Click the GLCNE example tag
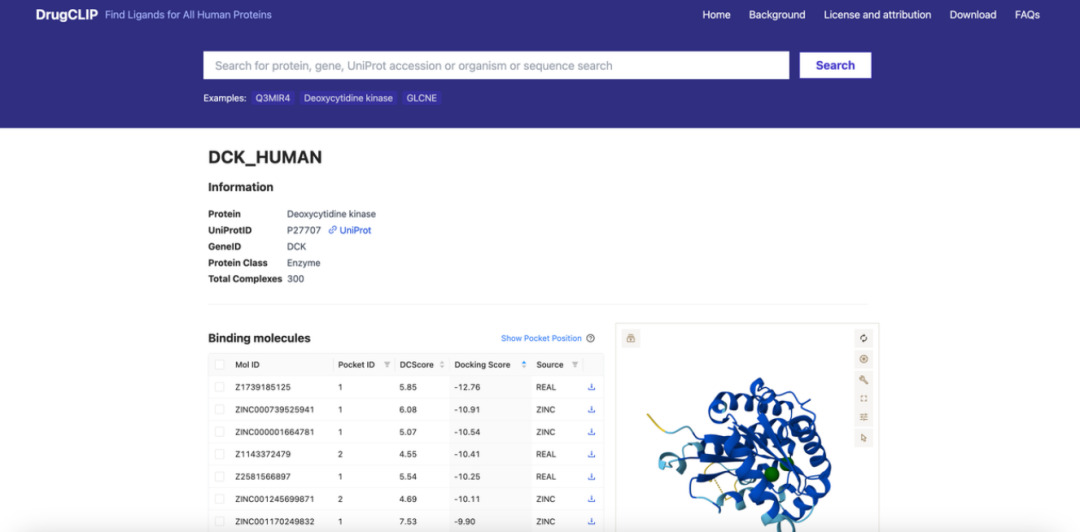Screen dimensions: 1080x532 click(422, 98)
